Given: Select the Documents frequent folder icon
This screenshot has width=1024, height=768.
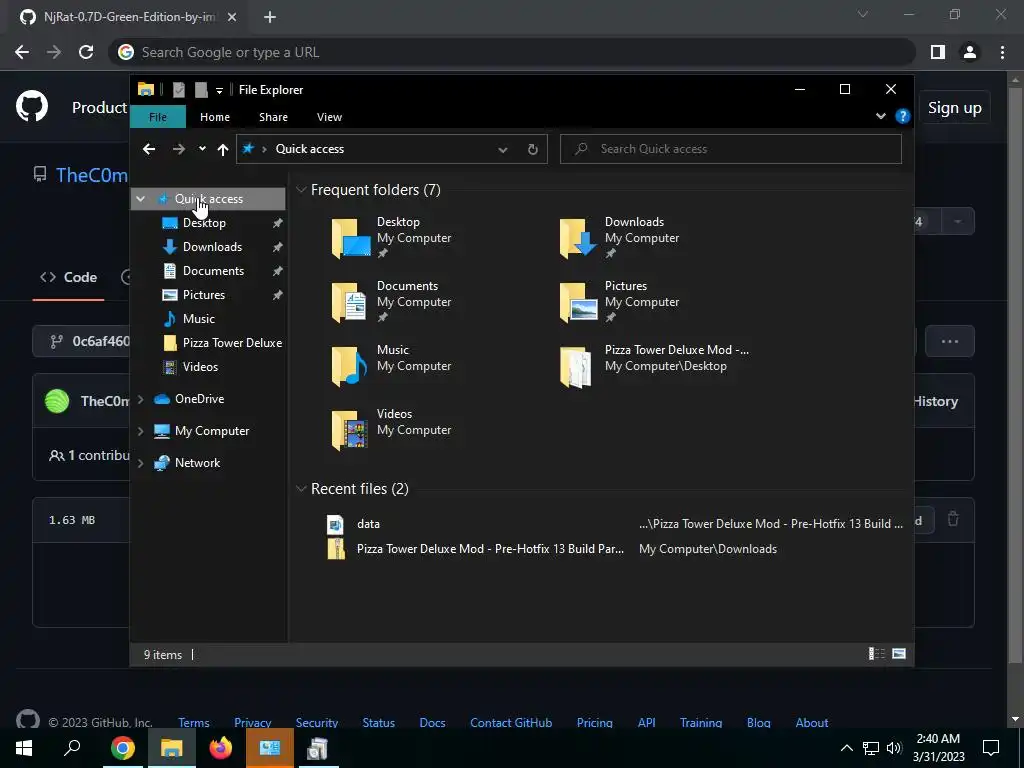Looking at the screenshot, I should 349,302.
